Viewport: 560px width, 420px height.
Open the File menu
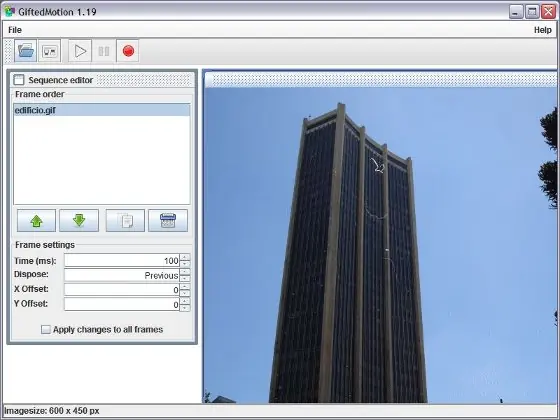(x=15, y=30)
